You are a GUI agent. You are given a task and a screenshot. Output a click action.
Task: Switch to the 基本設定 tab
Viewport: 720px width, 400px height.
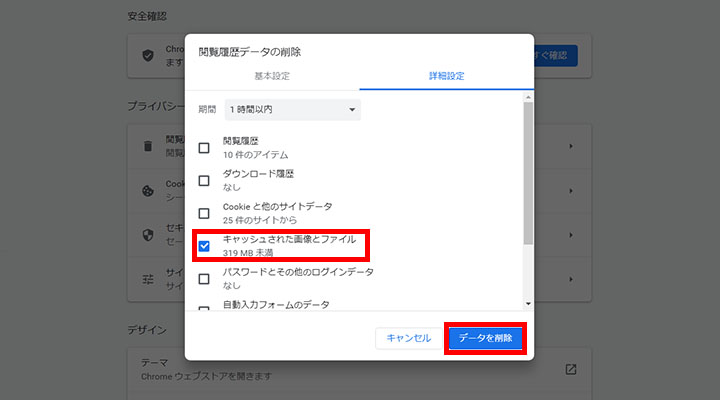point(272,76)
